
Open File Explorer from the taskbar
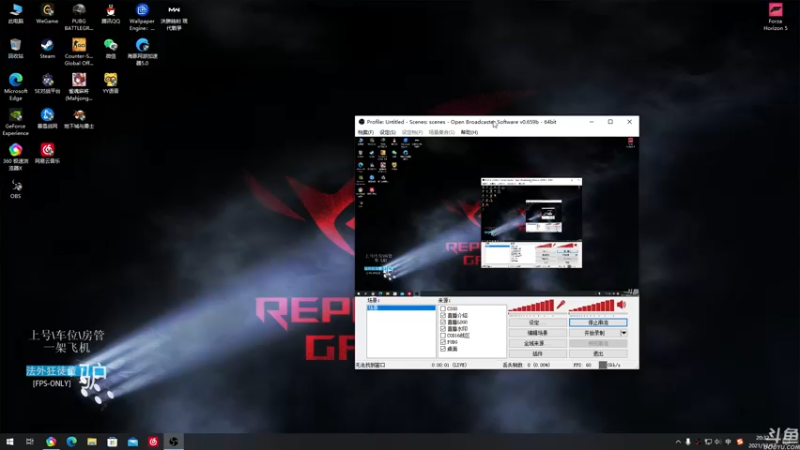pyautogui.click(x=92, y=441)
